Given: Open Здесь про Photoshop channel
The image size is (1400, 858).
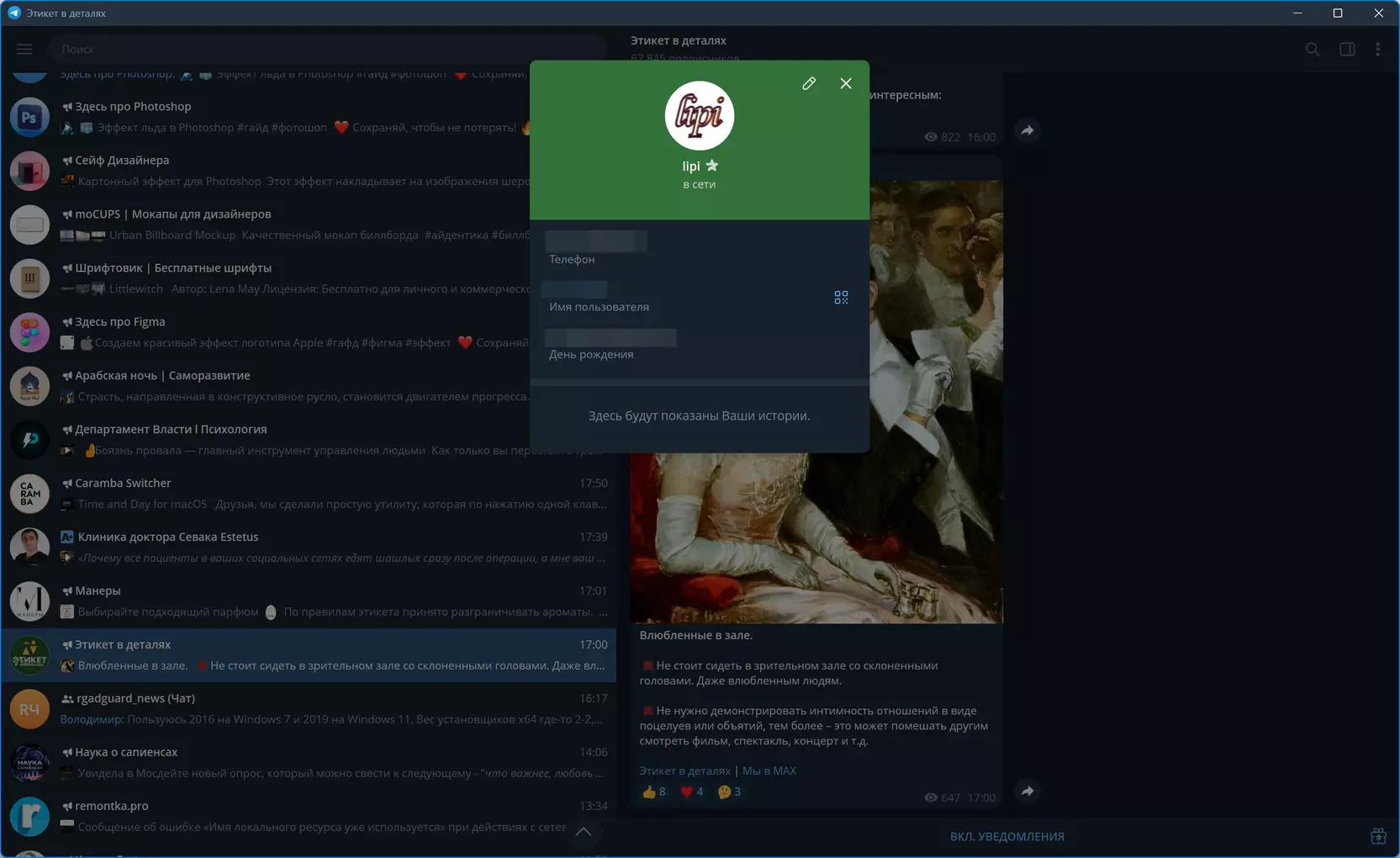Looking at the screenshot, I should (309, 117).
